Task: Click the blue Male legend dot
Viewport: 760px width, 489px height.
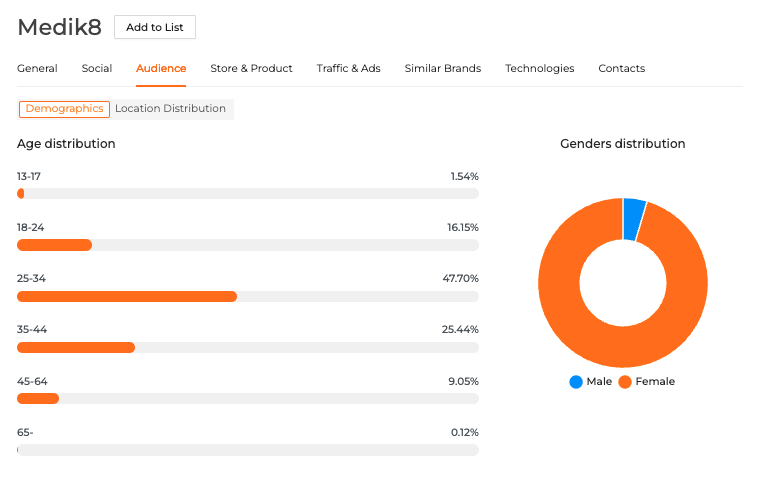Action: click(576, 382)
